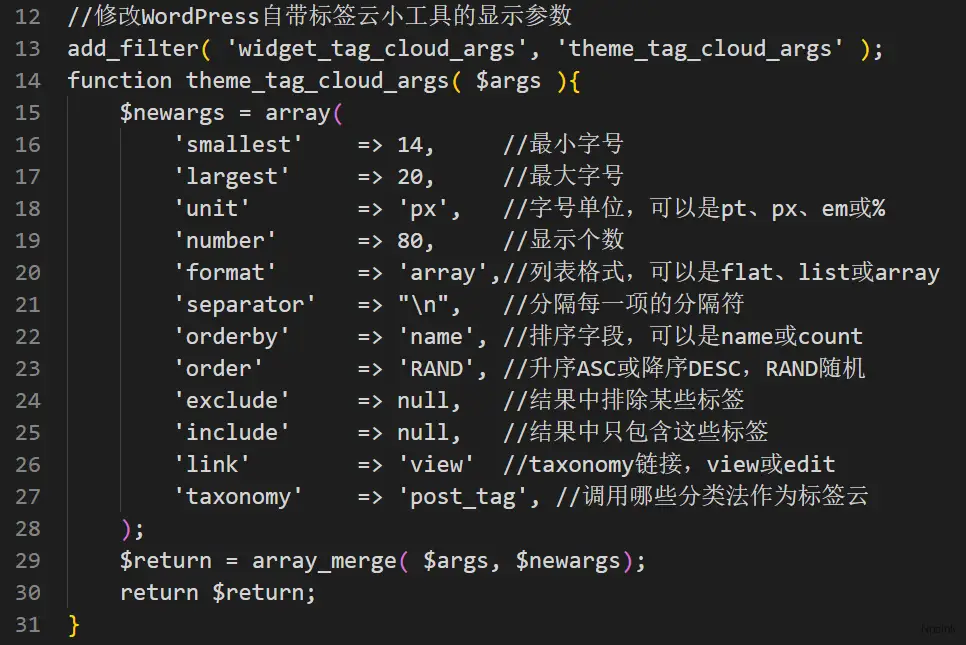Click the 'post_tag' taxonomy value
Viewport: 966px width, 645px height.
(x=463, y=497)
